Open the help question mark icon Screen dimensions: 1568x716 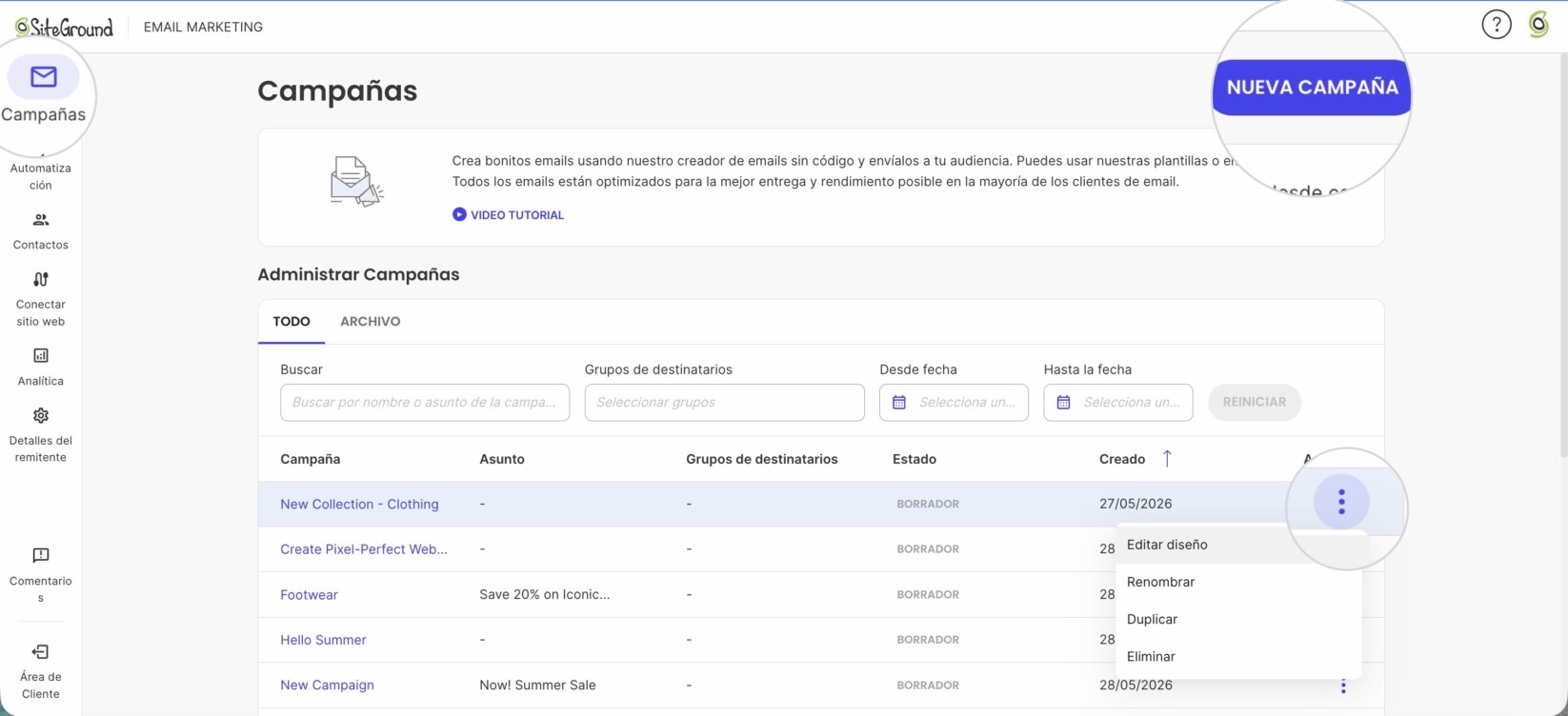tap(1497, 25)
